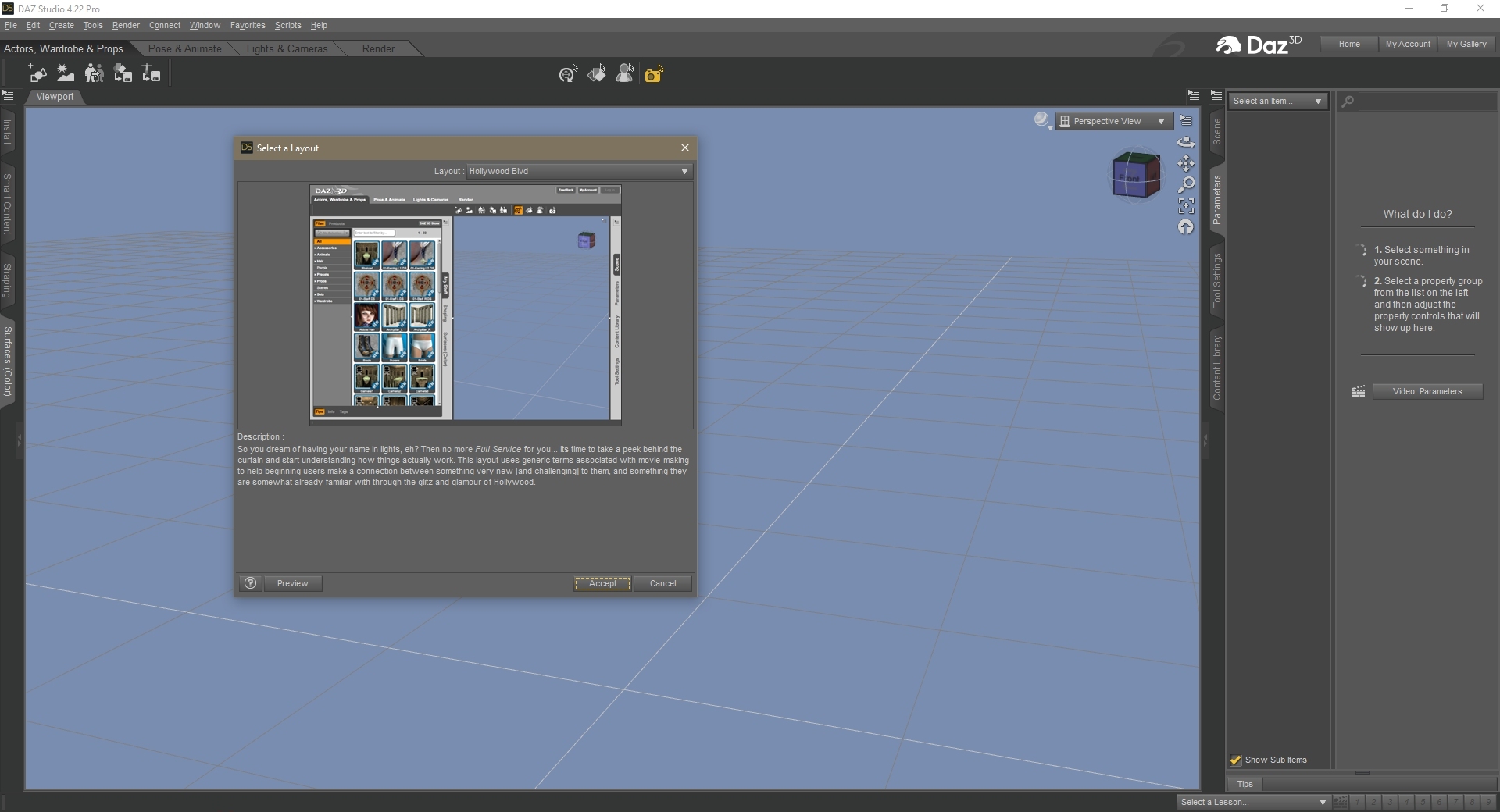Collapse the right pane group handle
Image resolution: width=1500 pixels, height=812 pixels.
[1205, 441]
